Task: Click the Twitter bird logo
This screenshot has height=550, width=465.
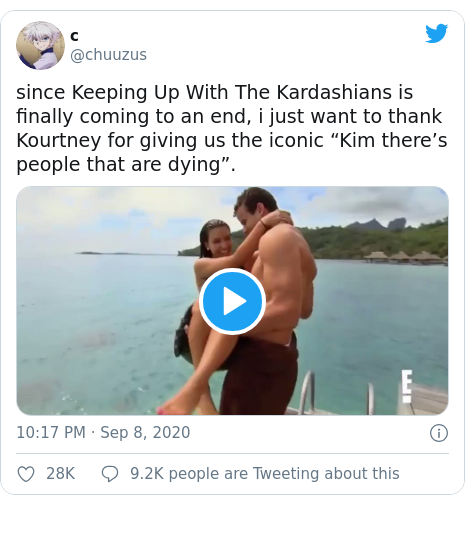Action: coord(437,33)
